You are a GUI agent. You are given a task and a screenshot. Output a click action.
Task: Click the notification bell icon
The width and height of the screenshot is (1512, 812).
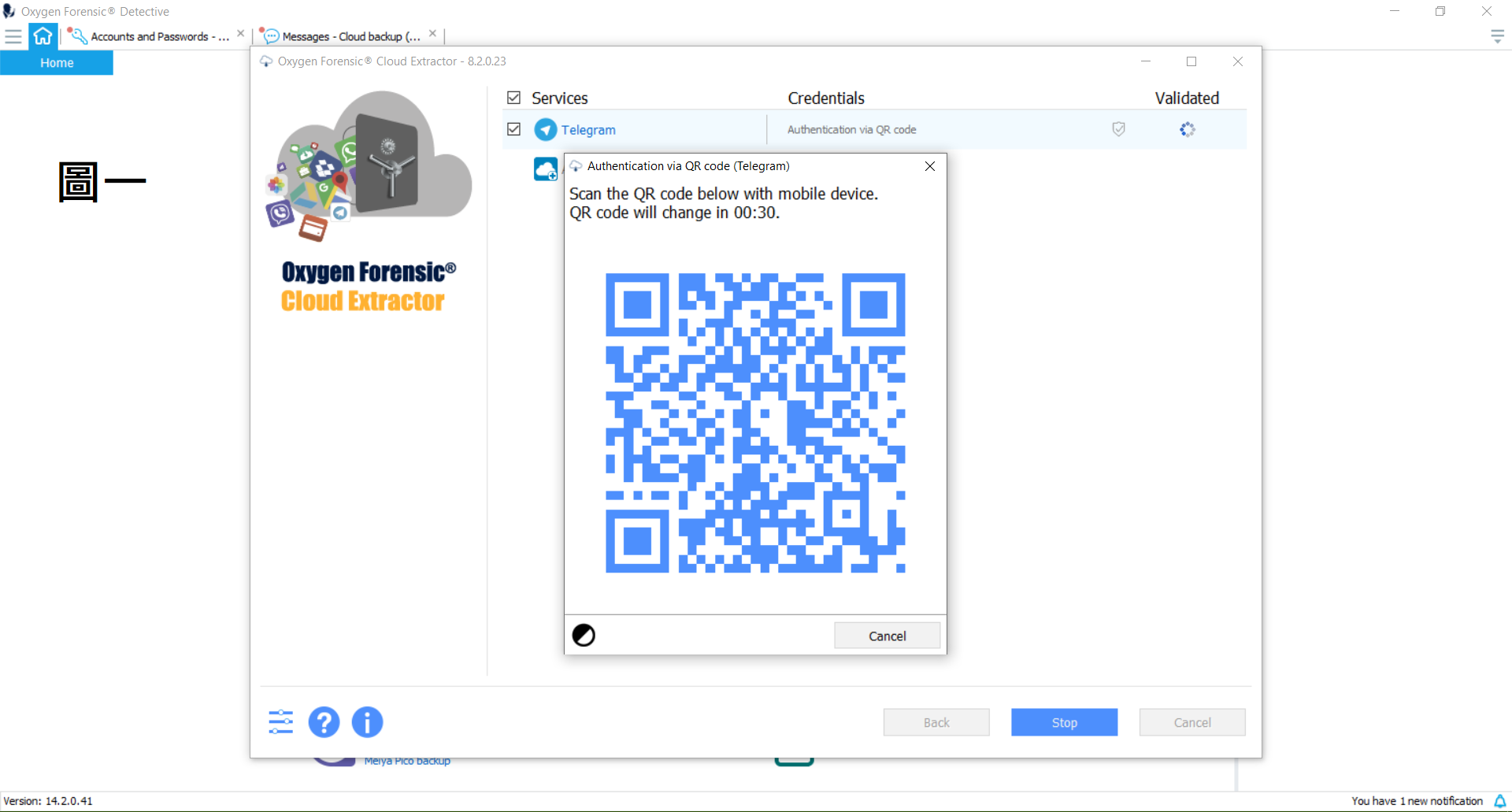click(1499, 801)
